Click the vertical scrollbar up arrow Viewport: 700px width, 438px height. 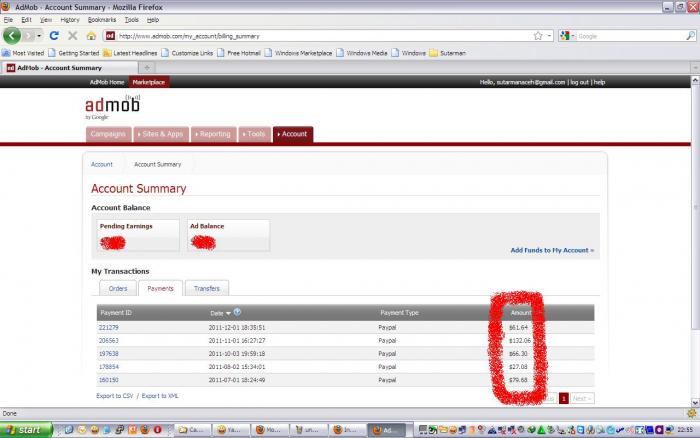point(695,80)
